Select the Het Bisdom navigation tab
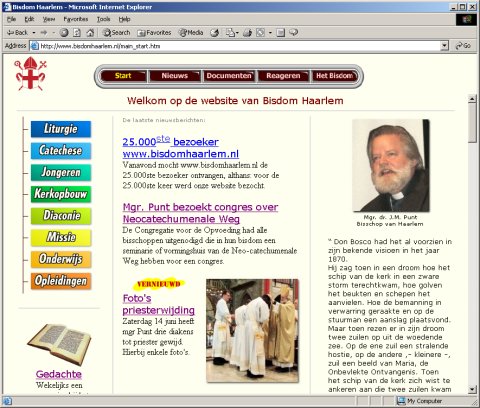 pyautogui.click(x=334, y=76)
